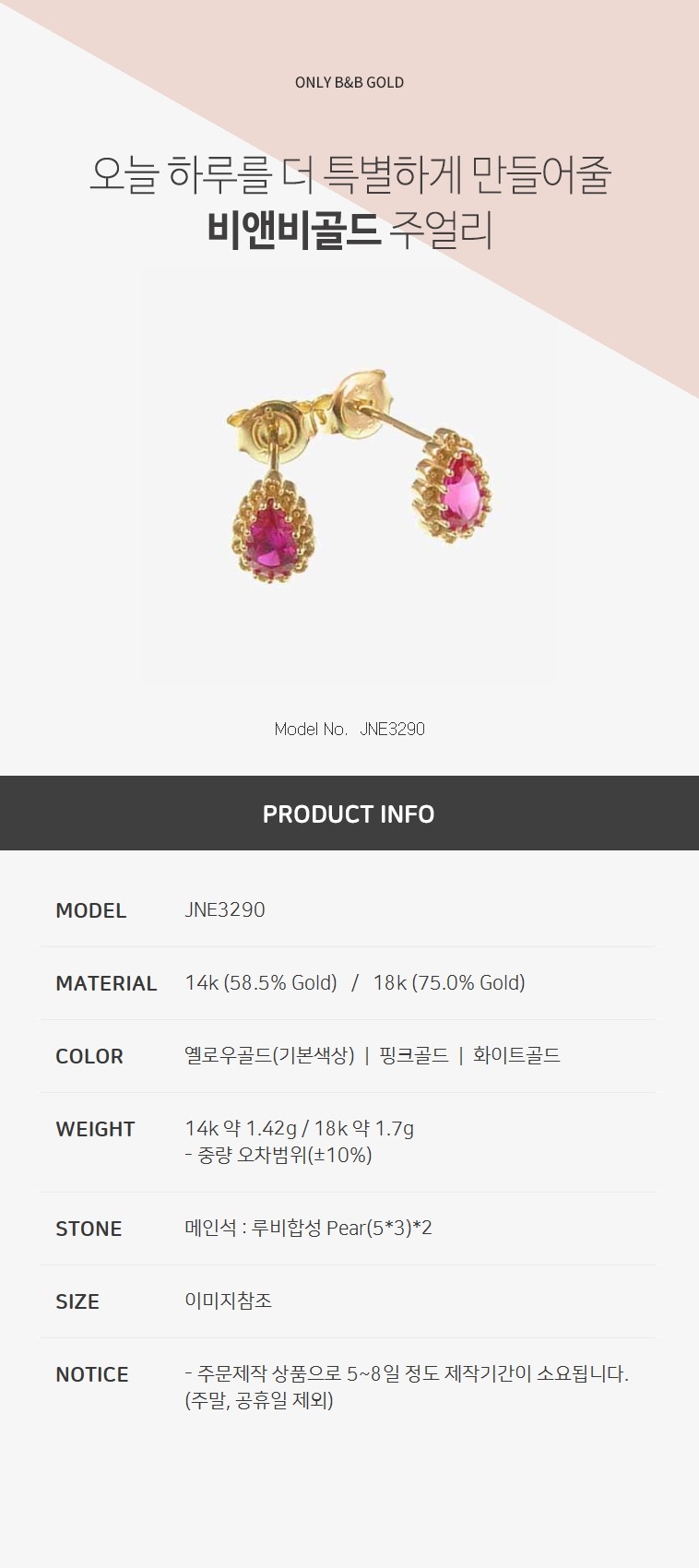699x1568 pixels.
Task: Click the NOTICE production time text
Action: tap(407, 1386)
